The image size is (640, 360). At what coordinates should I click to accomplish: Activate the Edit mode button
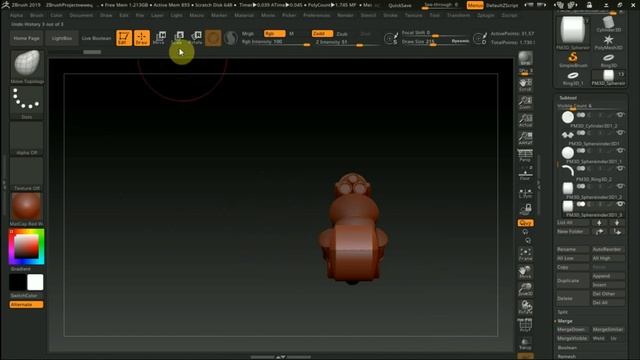click(x=124, y=38)
